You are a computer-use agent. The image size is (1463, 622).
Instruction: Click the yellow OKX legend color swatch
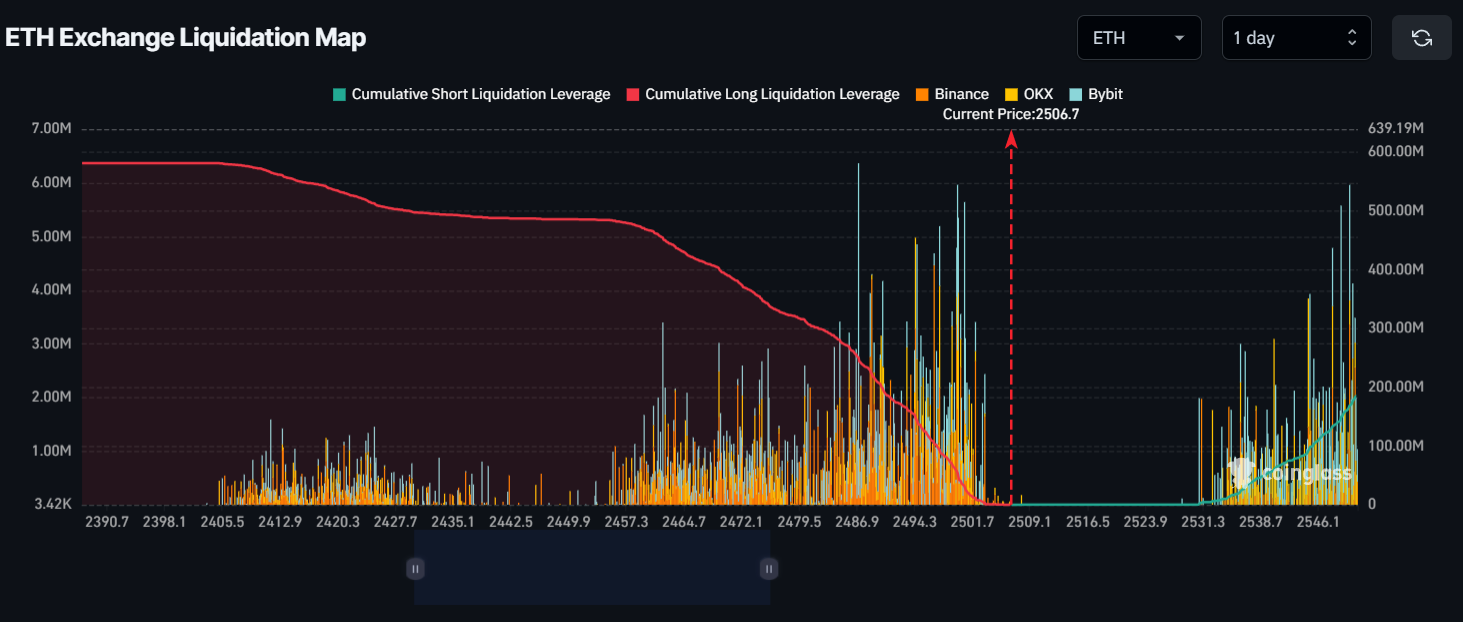[1011, 94]
